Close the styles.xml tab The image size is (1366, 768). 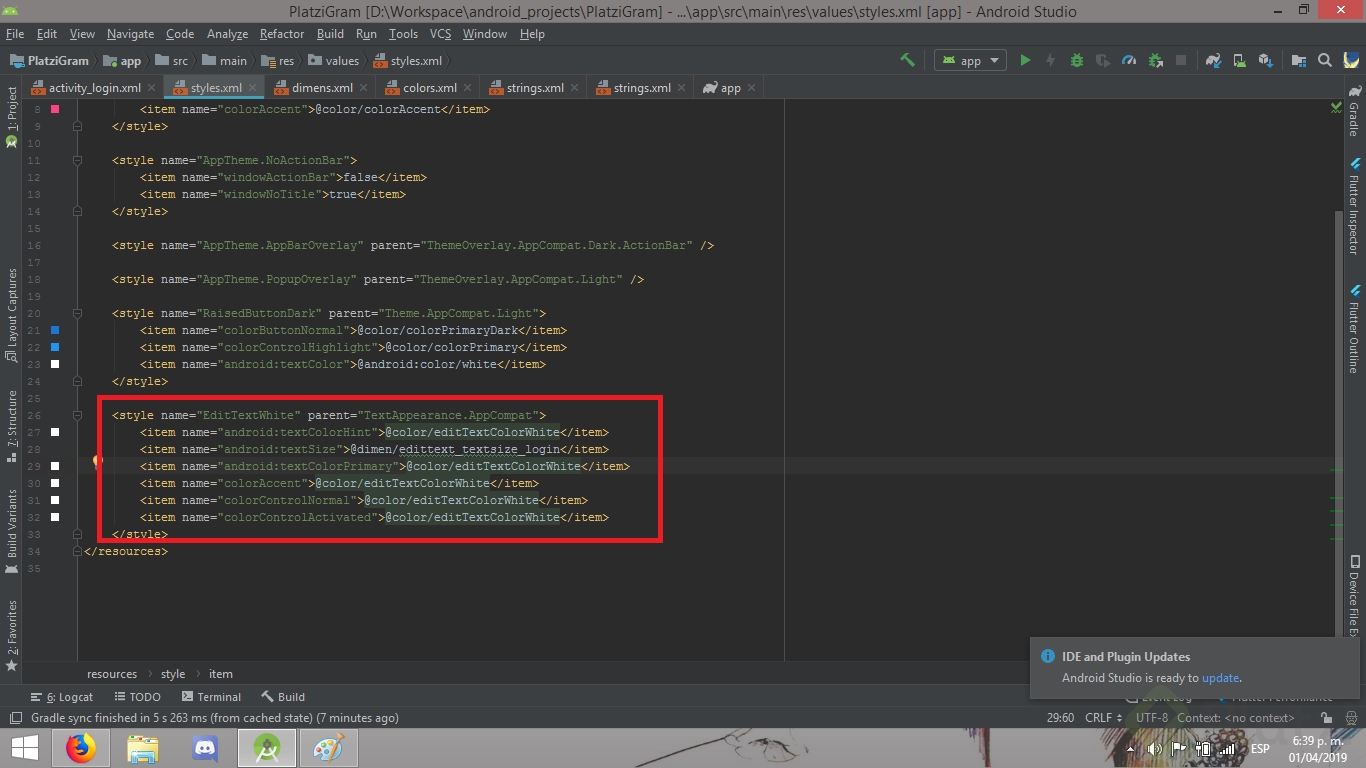point(253,88)
